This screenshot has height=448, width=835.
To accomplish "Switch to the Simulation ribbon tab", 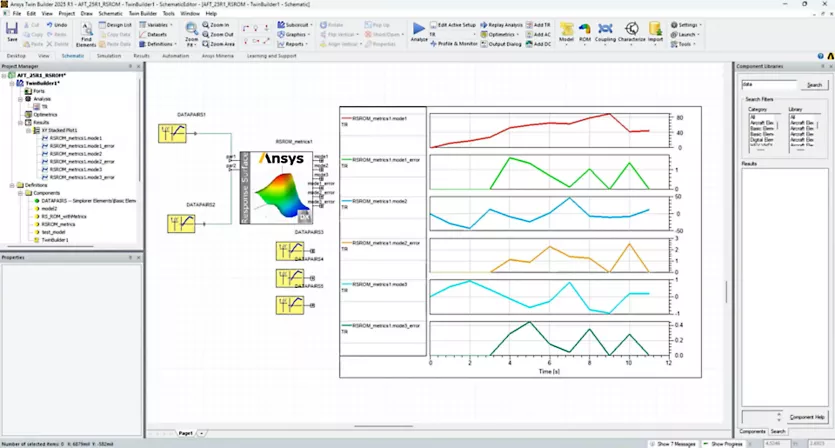I will point(108,56).
